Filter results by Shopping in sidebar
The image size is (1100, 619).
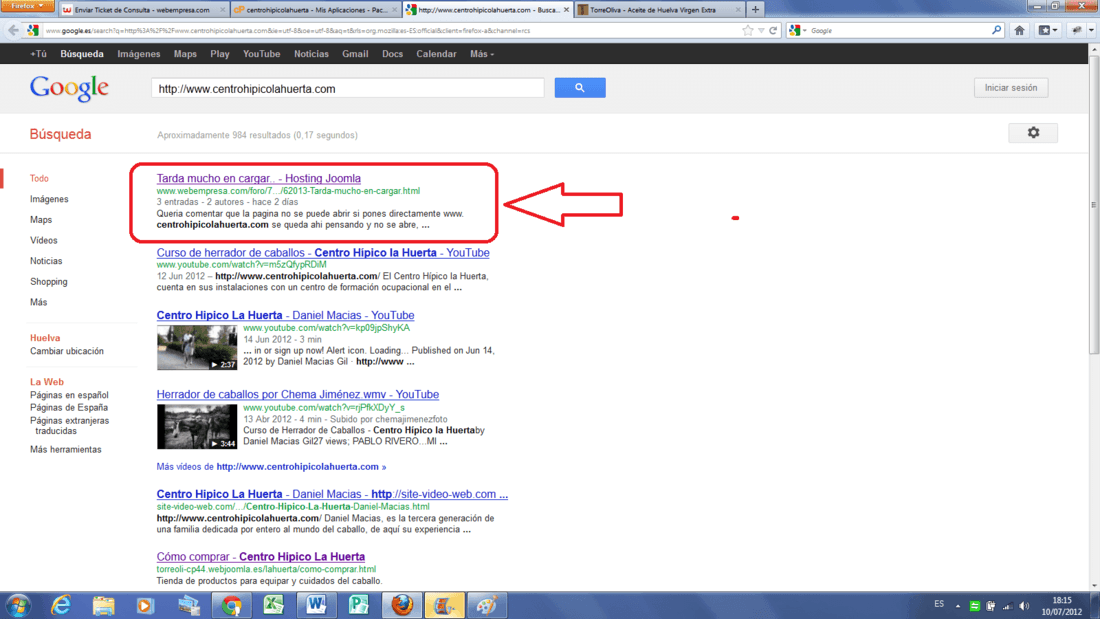pyautogui.click(x=48, y=281)
